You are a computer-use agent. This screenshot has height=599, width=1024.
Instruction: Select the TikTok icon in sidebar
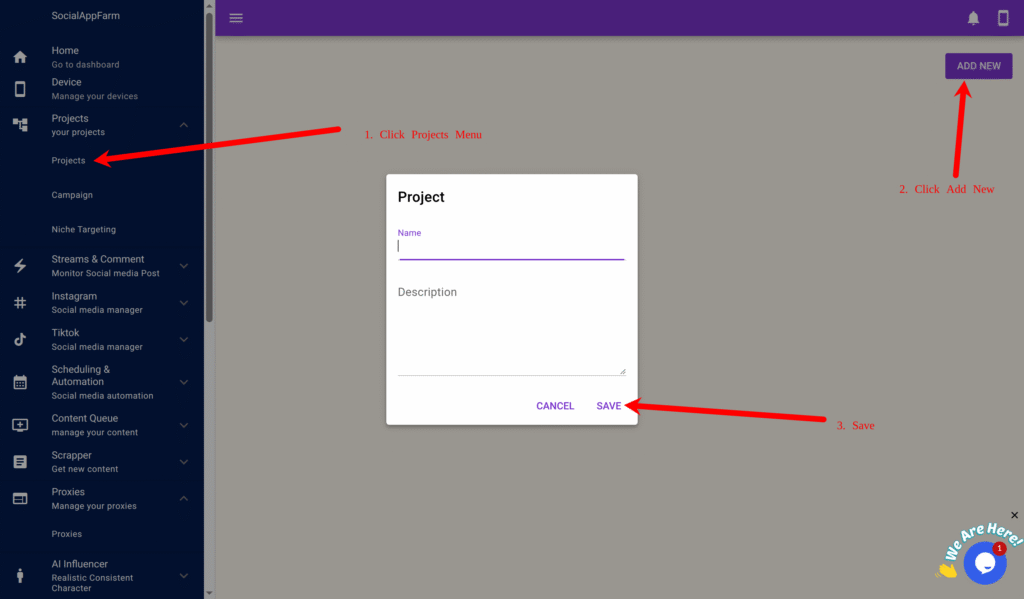pyautogui.click(x=20, y=339)
